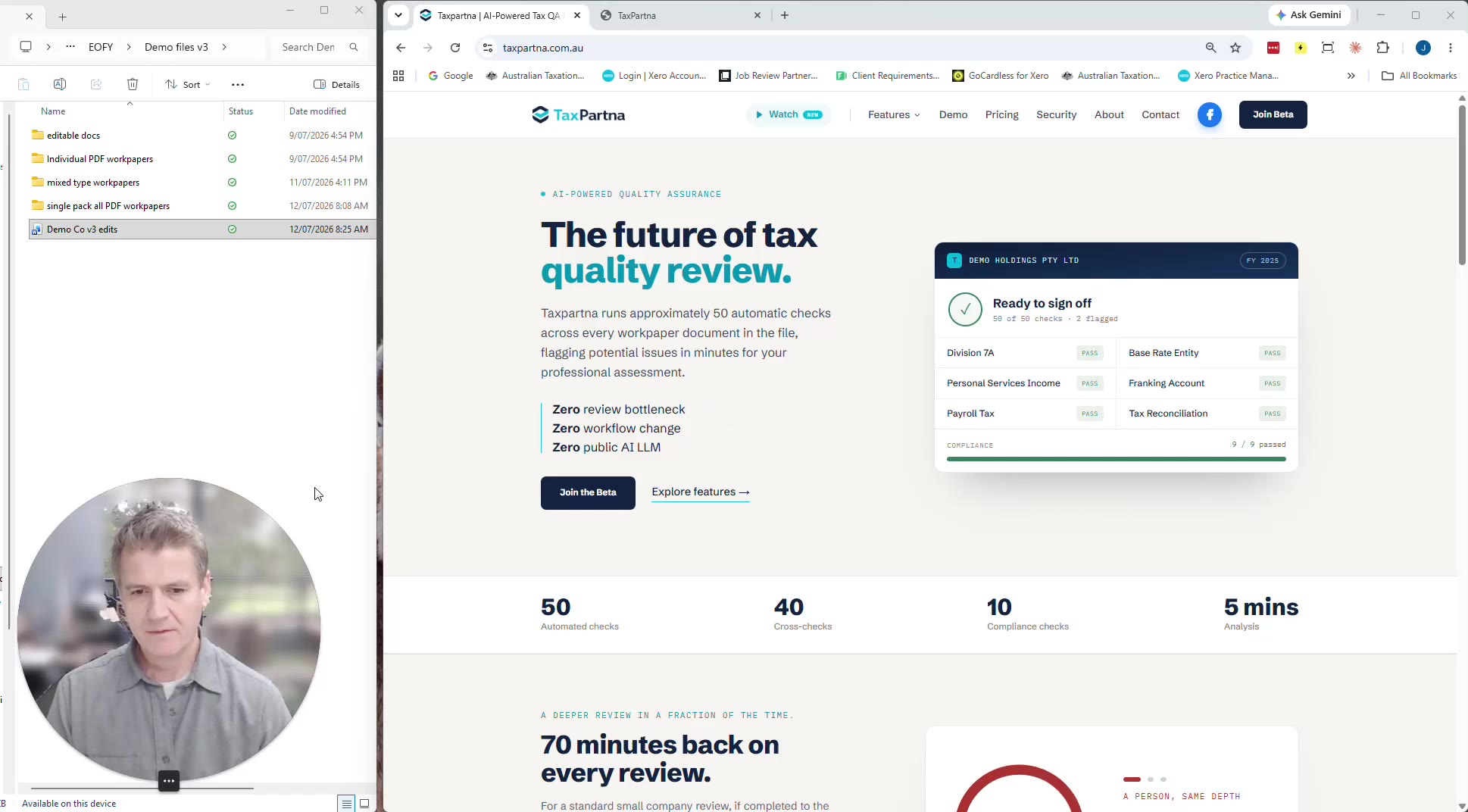Reload the Taxpartna page

click(455, 48)
